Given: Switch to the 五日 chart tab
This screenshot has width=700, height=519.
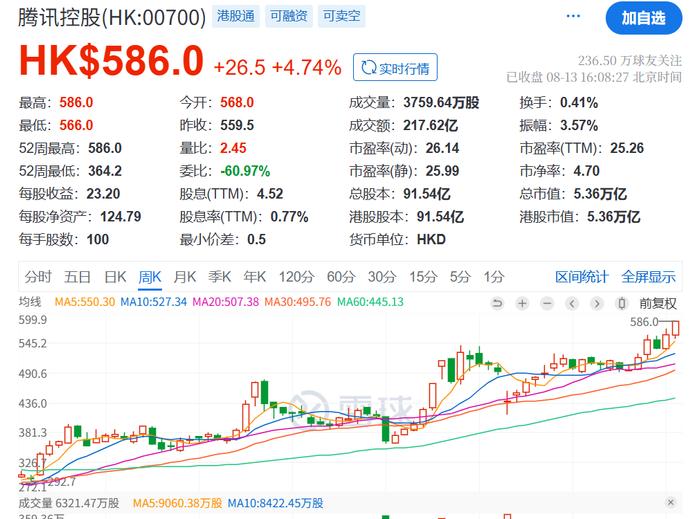Looking at the screenshot, I should 77,277.
